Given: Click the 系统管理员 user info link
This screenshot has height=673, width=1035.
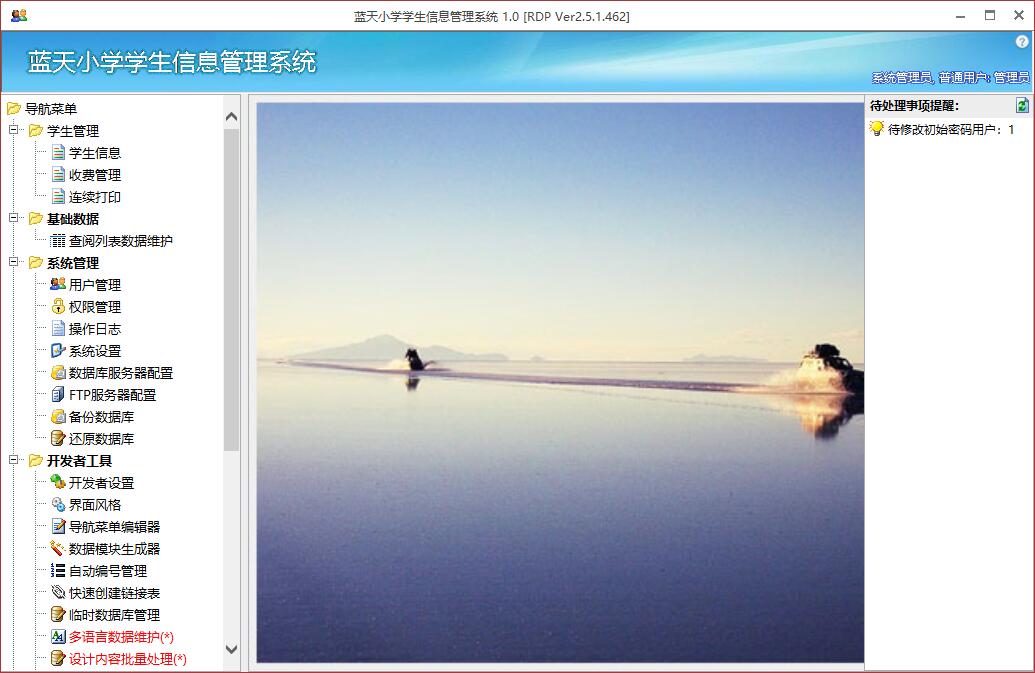Looking at the screenshot, I should point(951,78).
